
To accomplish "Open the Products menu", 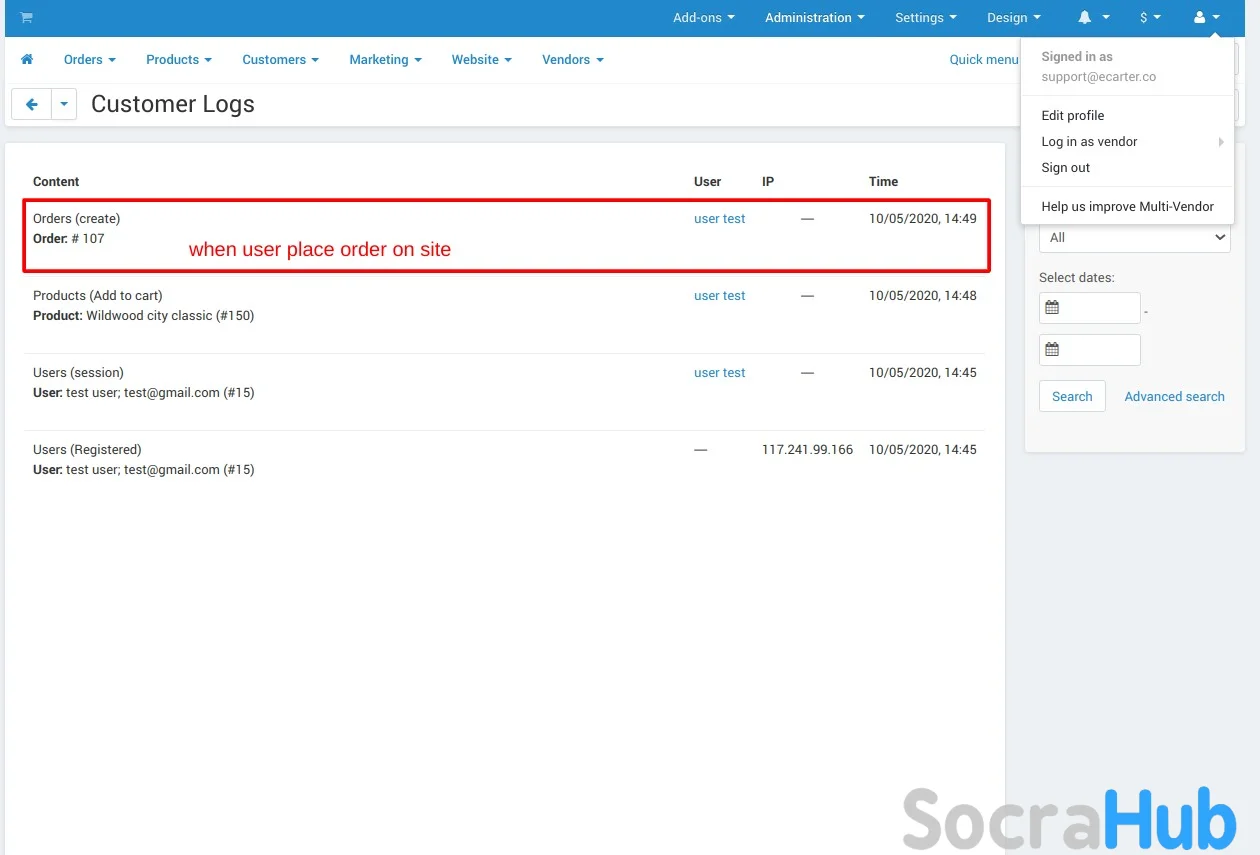I will [x=178, y=60].
